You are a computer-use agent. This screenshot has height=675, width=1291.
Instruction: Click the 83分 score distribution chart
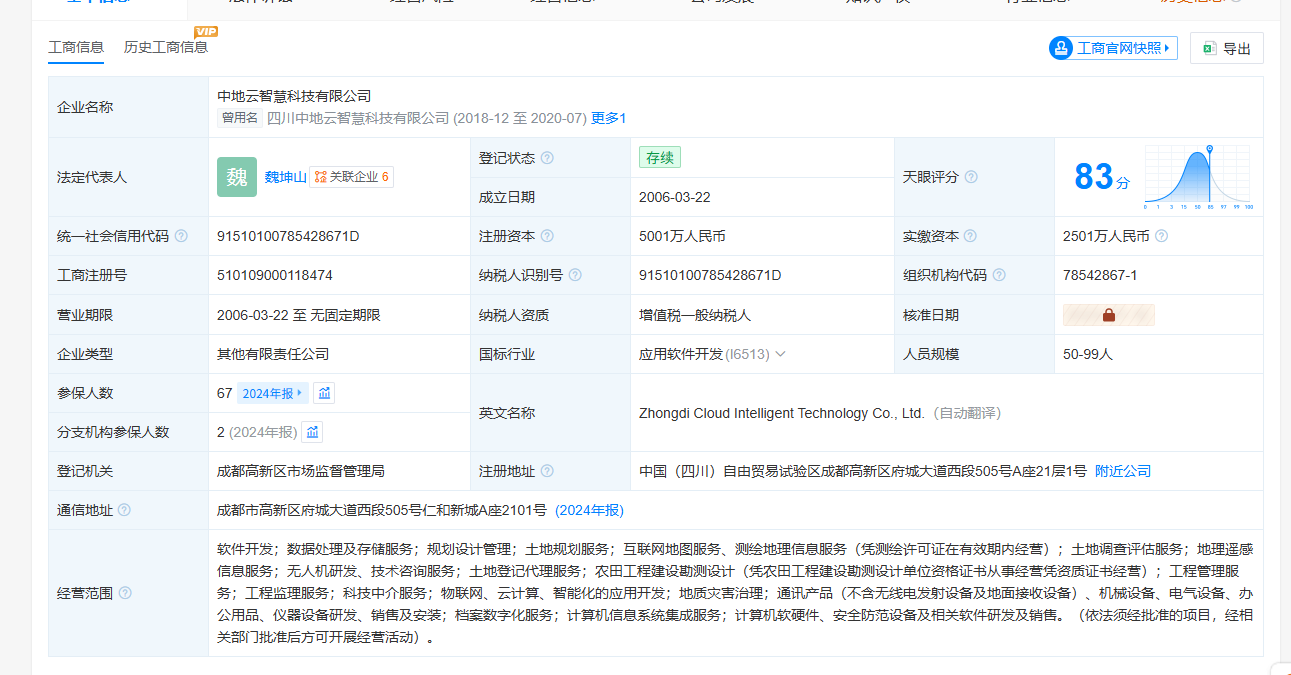pyautogui.click(x=1198, y=178)
